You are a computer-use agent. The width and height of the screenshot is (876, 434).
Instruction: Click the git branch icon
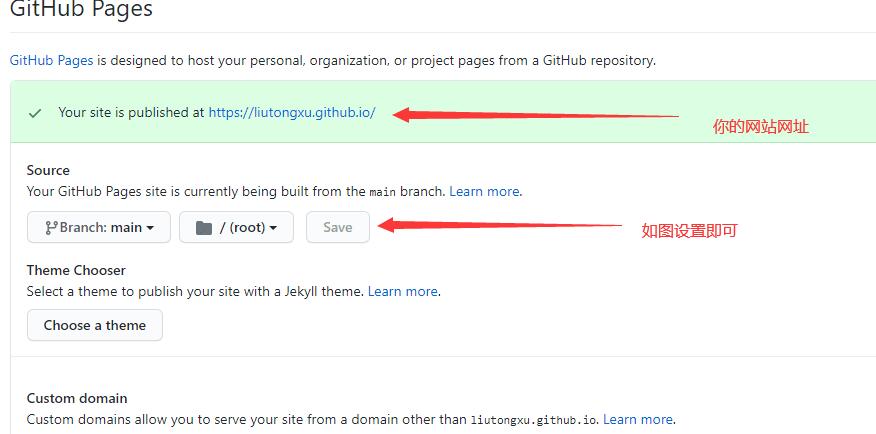[x=51, y=227]
